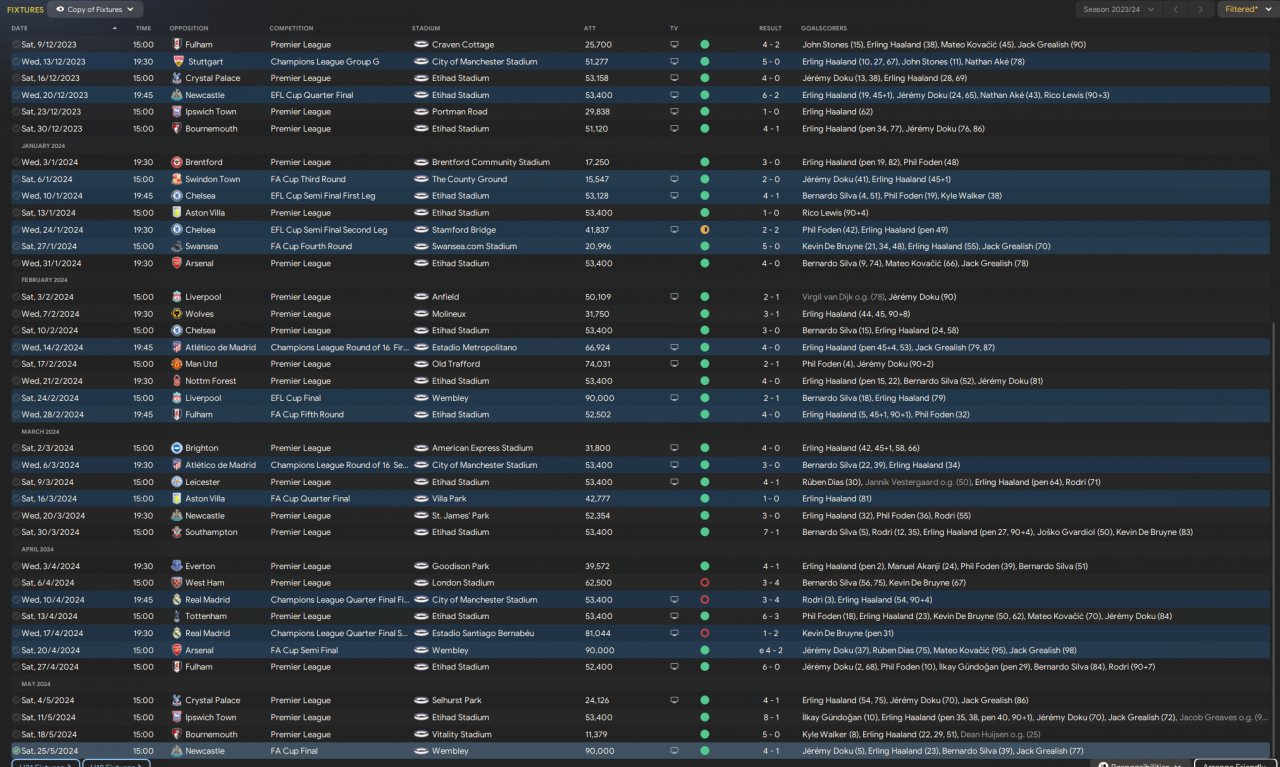This screenshot has height=767, width=1280.
Task: Click the Leicester club badge
Action: [x=177, y=482]
